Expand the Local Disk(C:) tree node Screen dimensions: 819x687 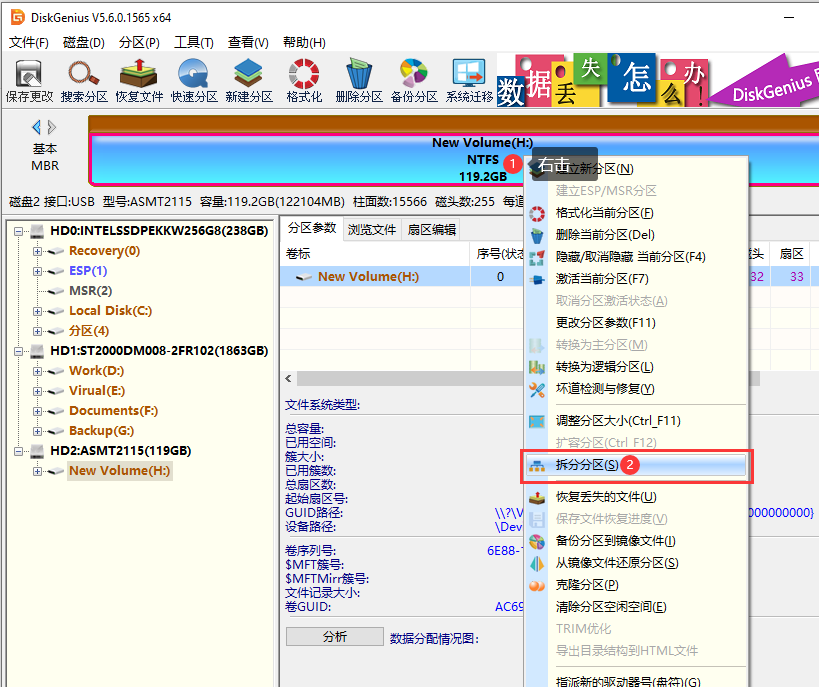[37, 311]
